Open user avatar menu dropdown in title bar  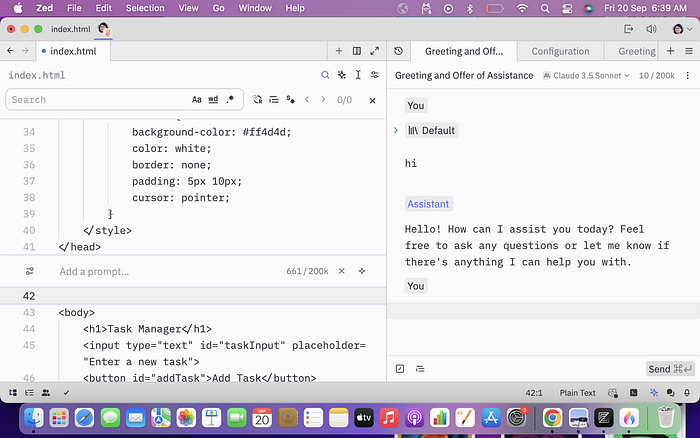pos(683,29)
